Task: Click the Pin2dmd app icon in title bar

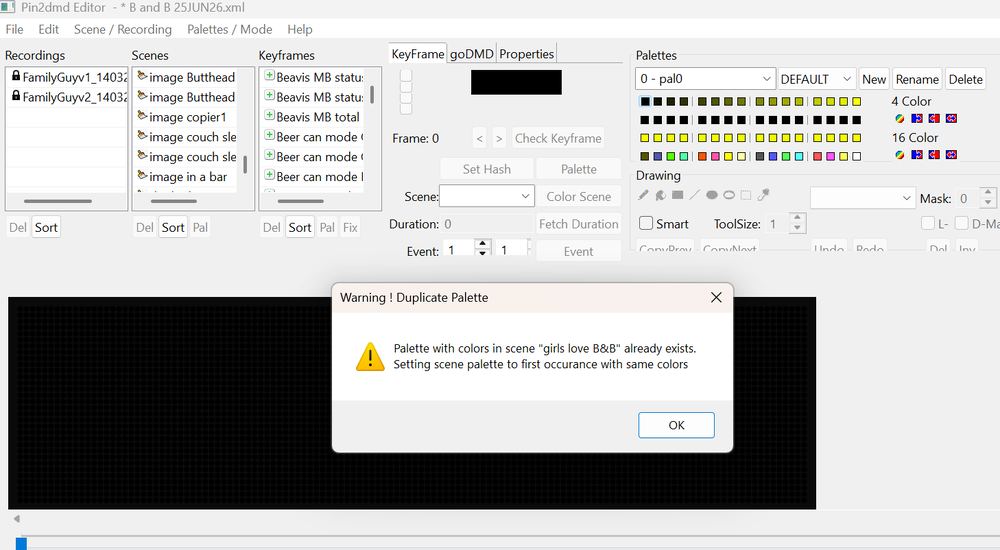Action: click(x=8, y=7)
